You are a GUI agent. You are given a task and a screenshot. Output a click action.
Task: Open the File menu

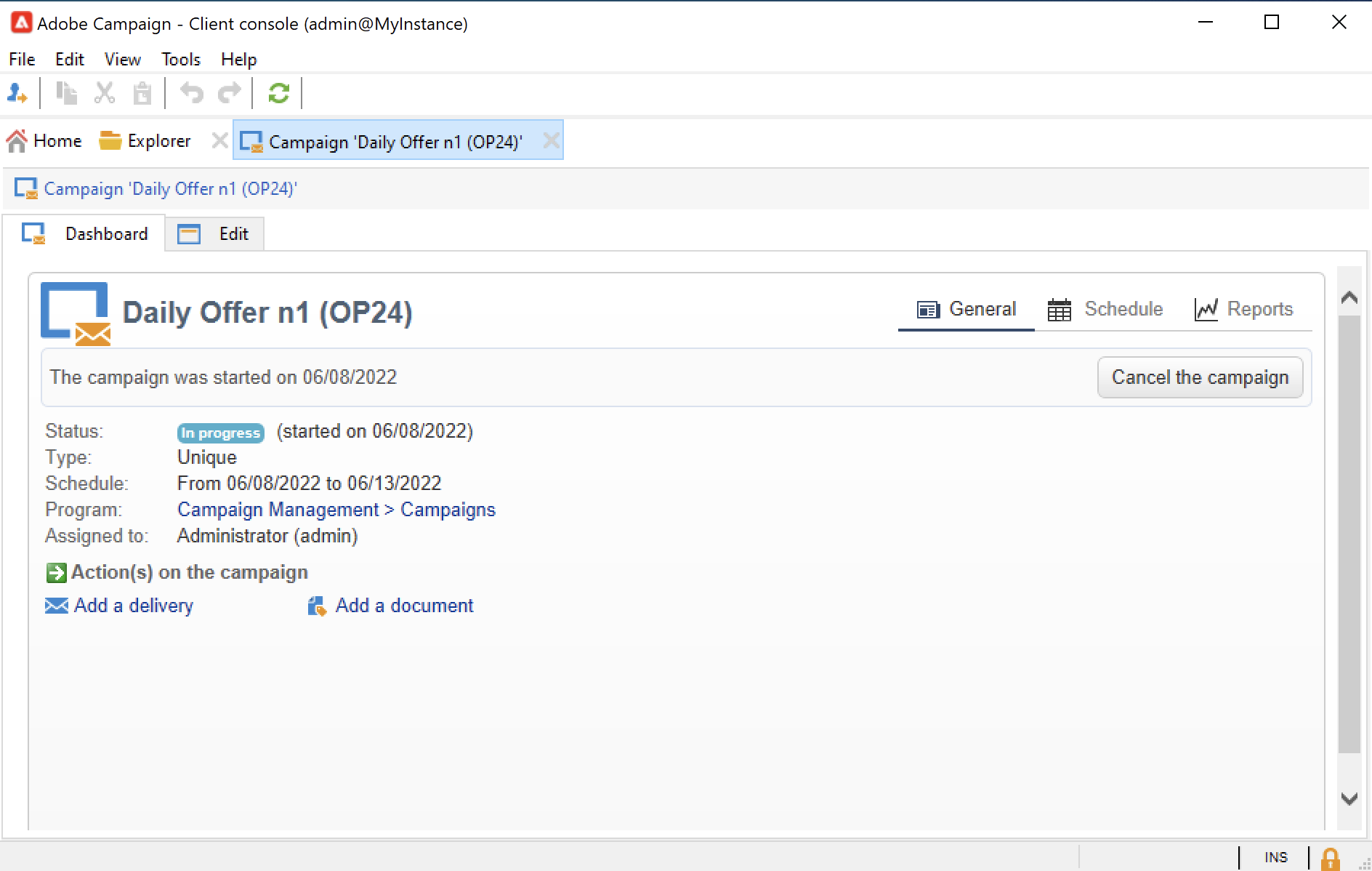pos(22,60)
